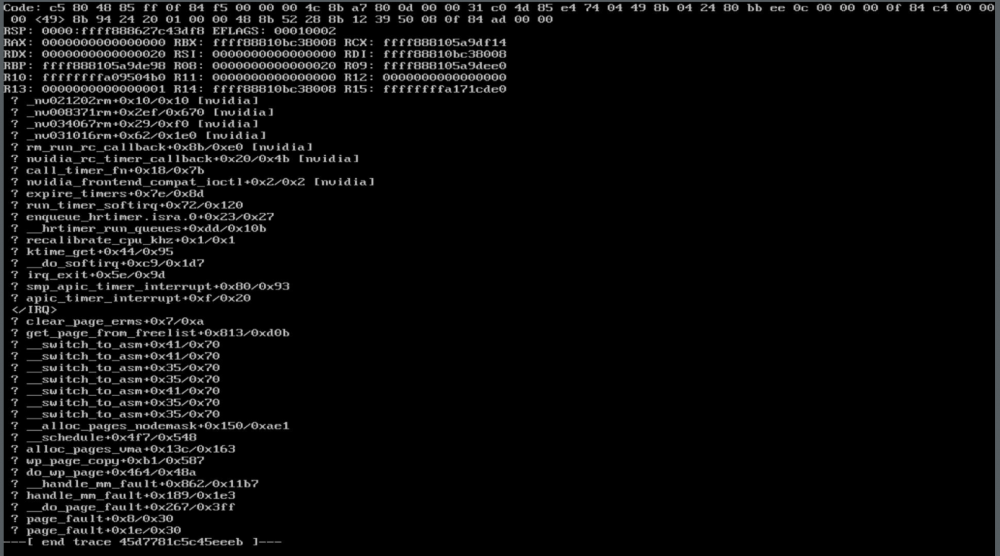Click the __do_softirq+0xc9/0x1d7 line
The width and height of the screenshot is (1000, 556).
pos(108,263)
